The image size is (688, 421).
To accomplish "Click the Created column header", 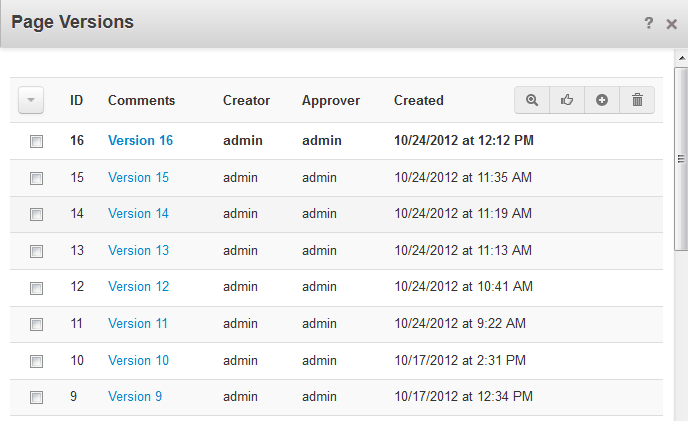I will tap(418, 100).
